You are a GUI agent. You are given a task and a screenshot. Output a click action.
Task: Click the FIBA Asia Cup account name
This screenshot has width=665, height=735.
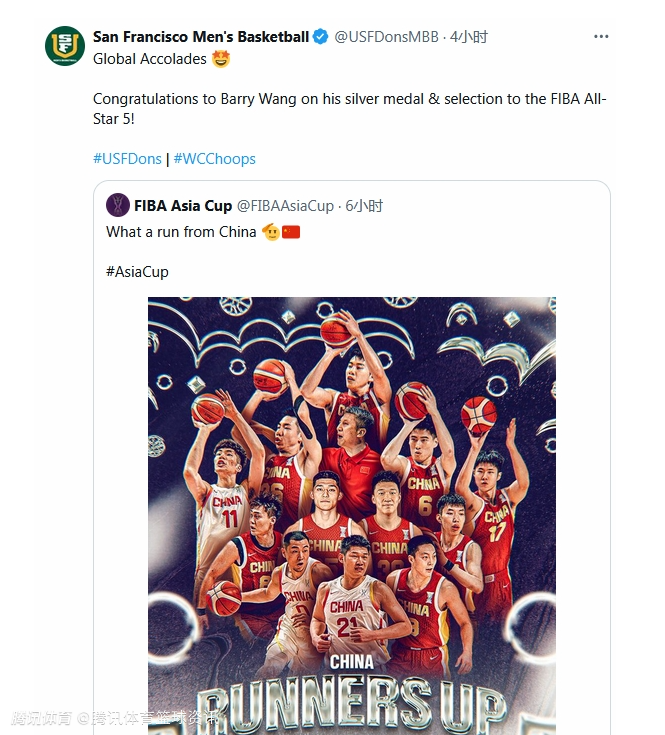point(183,206)
